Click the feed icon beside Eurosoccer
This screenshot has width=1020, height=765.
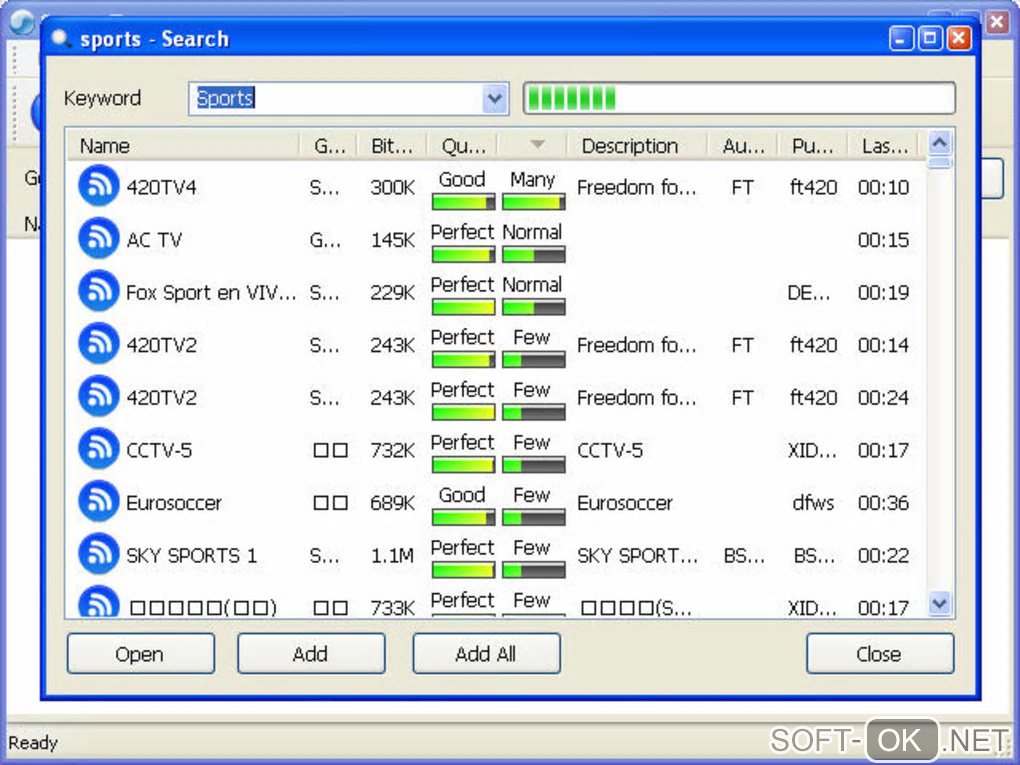click(x=98, y=502)
